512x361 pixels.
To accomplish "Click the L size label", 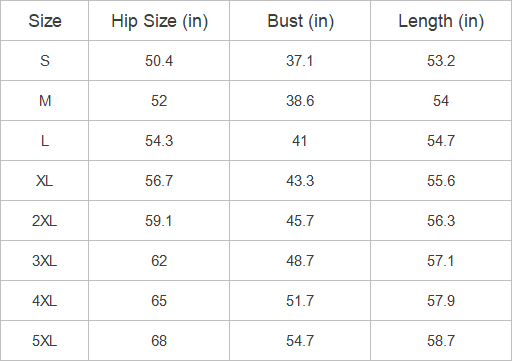I will click(45, 141).
